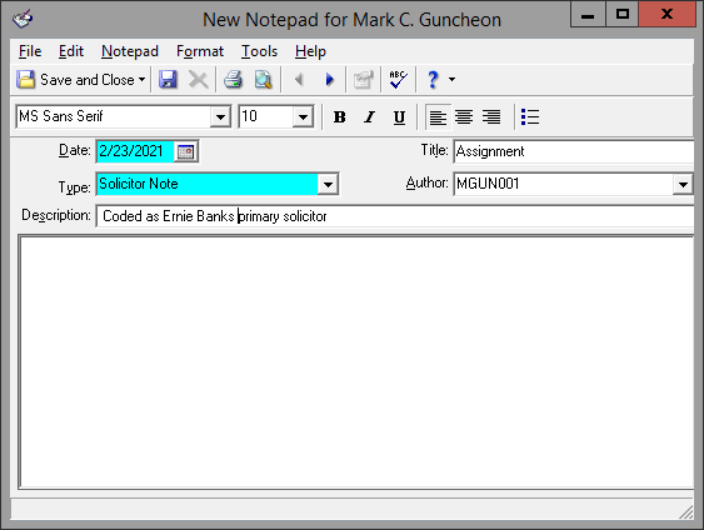Click the grayed send/export toolbar icon

tap(363, 80)
